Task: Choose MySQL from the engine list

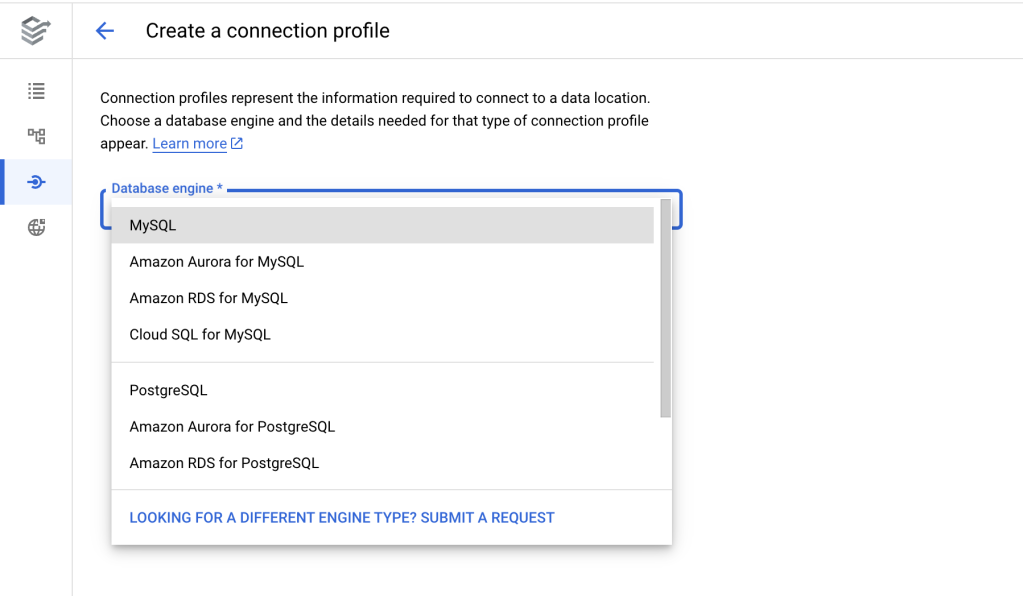Action: click(153, 225)
